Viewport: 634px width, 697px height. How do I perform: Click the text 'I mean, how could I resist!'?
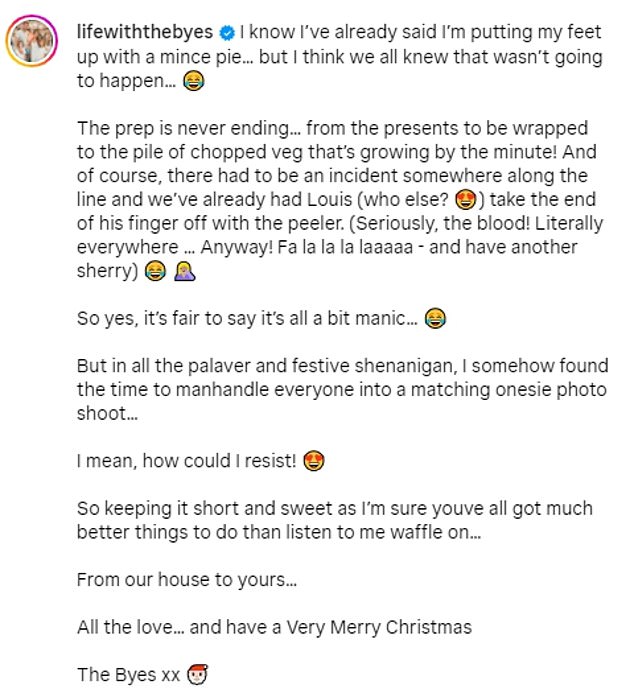187,461
